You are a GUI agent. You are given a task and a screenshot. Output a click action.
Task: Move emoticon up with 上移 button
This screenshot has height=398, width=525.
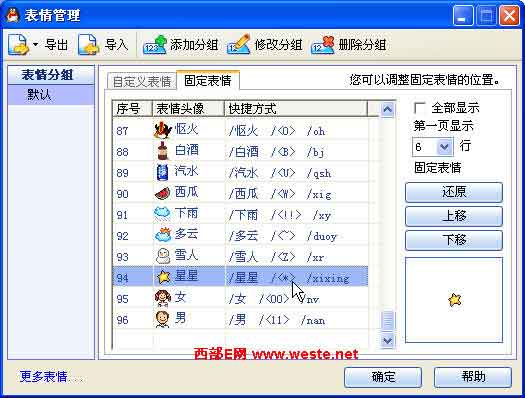click(454, 216)
